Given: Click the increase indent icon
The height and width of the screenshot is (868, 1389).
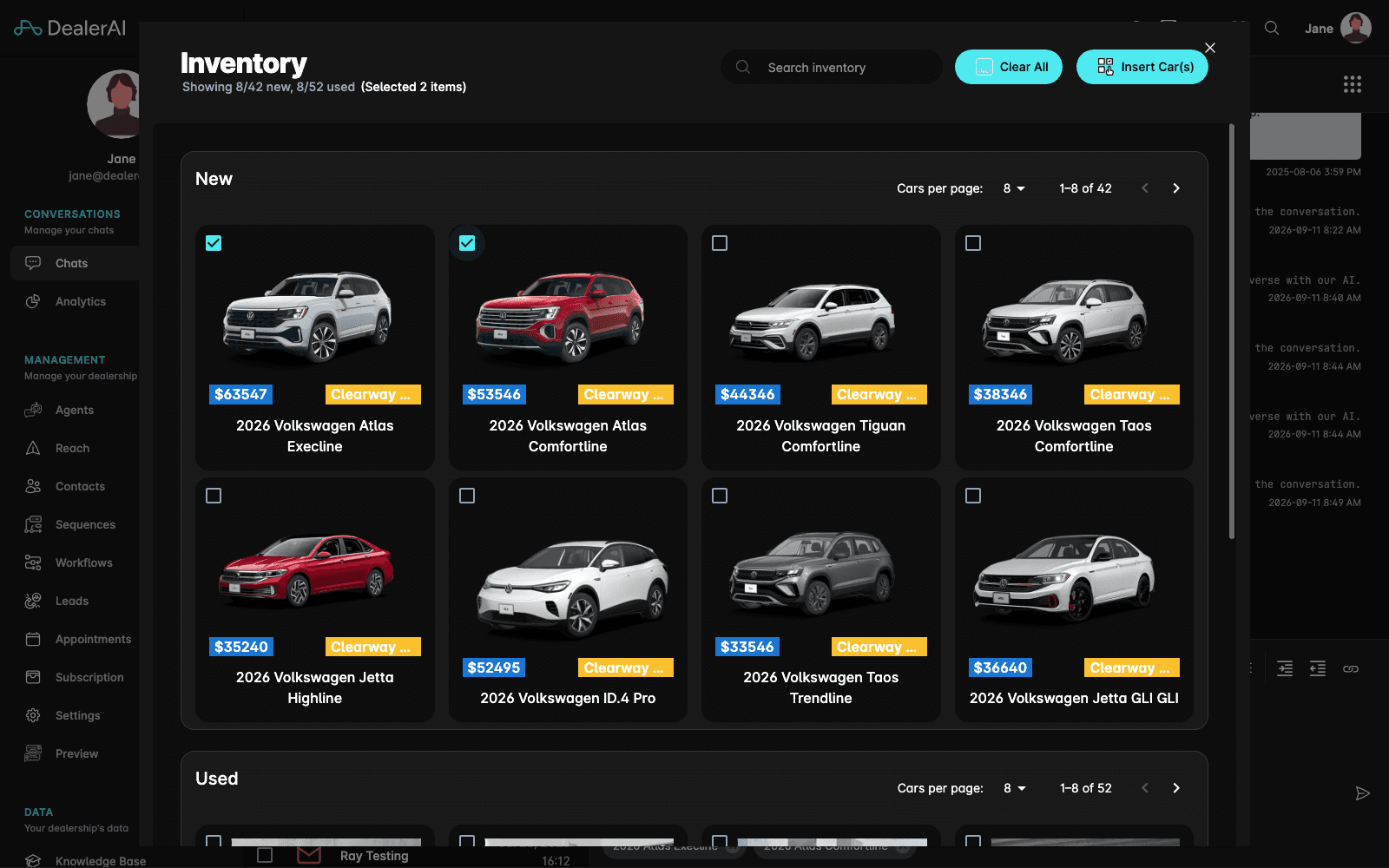Looking at the screenshot, I should coord(1285,668).
